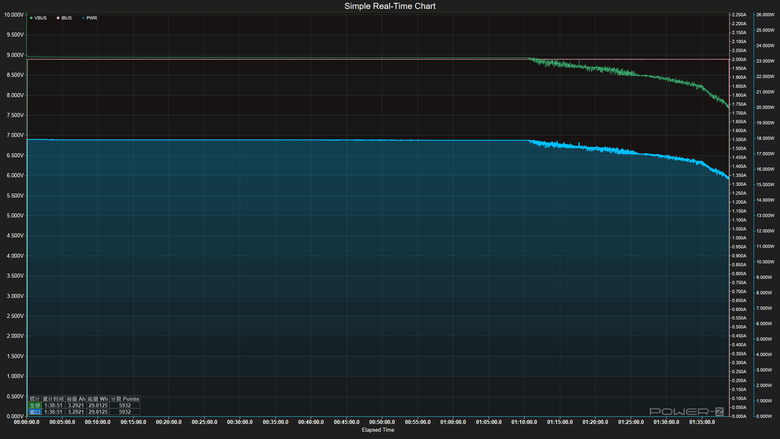Click the 01:00:00.0 time axis tick
This screenshot has height=439, width=780.
point(453,422)
